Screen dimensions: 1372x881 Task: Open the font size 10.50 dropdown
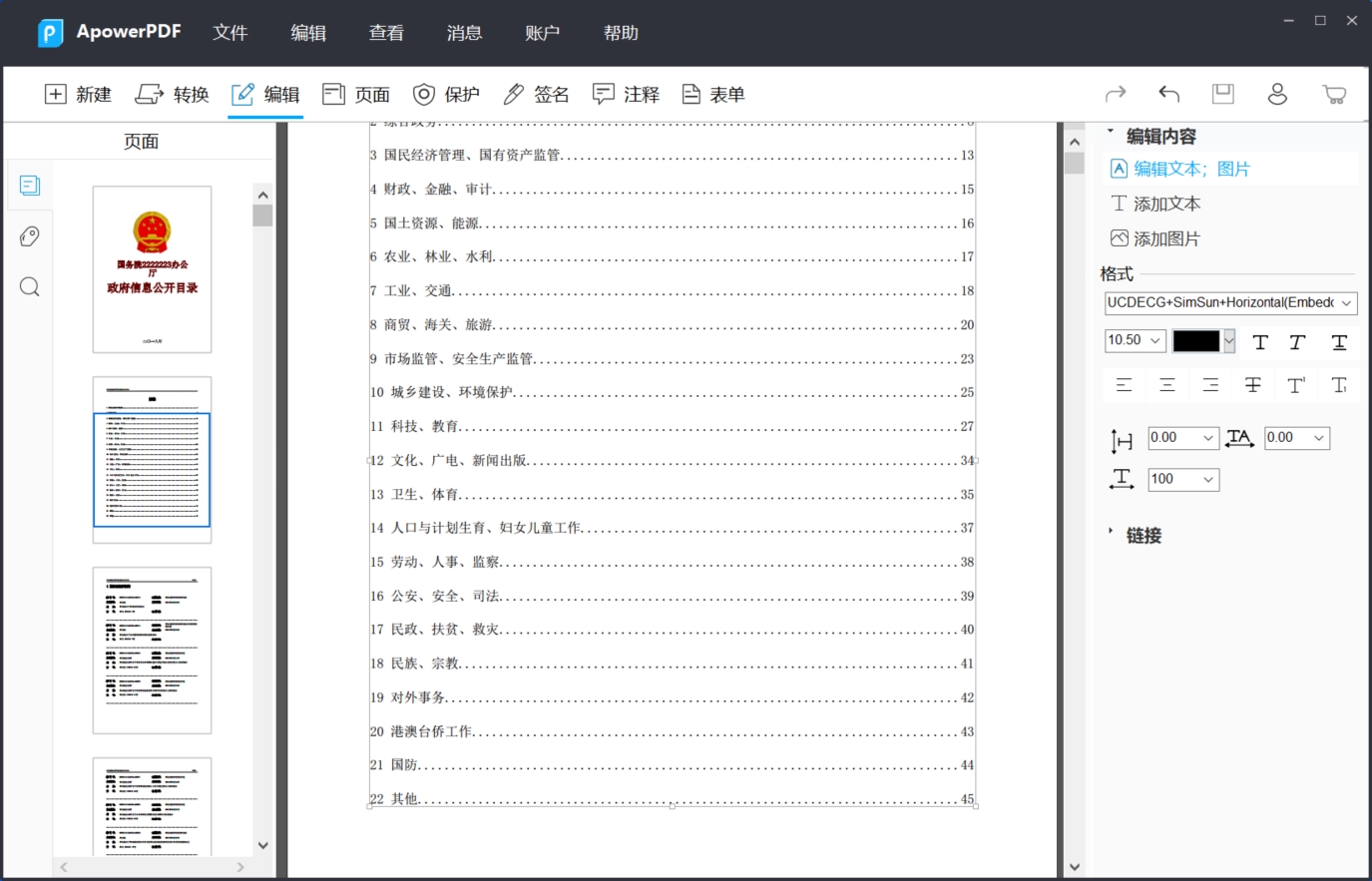(x=1135, y=340)
